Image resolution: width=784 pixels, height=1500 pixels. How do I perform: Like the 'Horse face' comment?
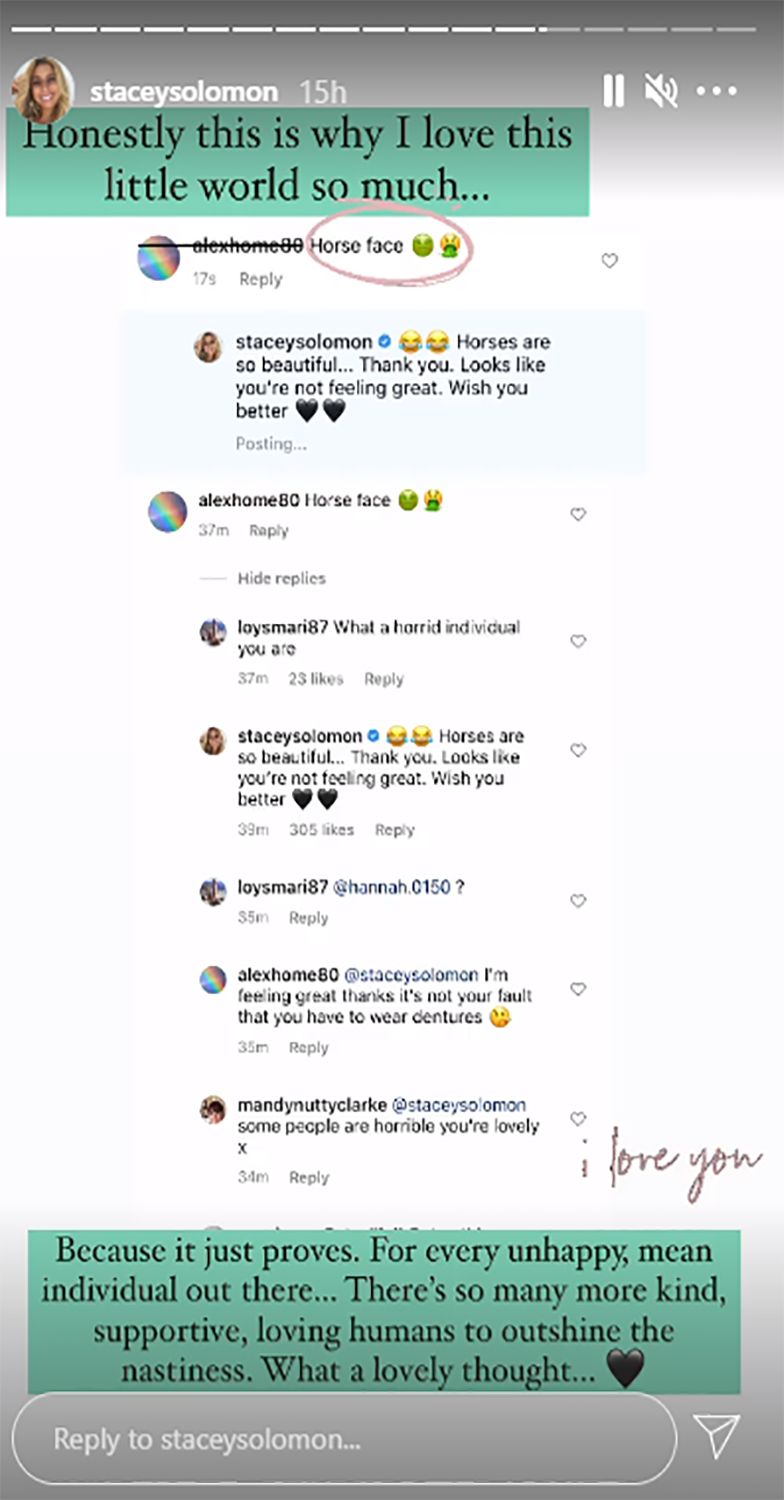click(609, 260)
